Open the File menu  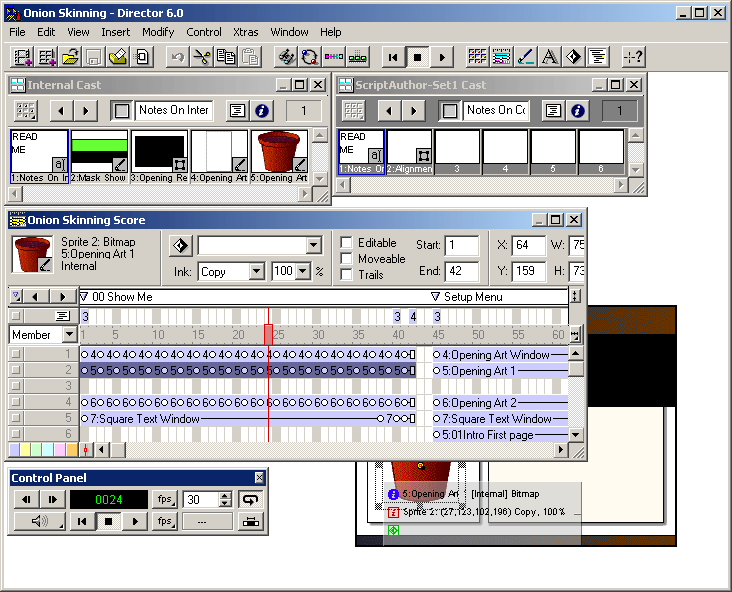point(17,32)
